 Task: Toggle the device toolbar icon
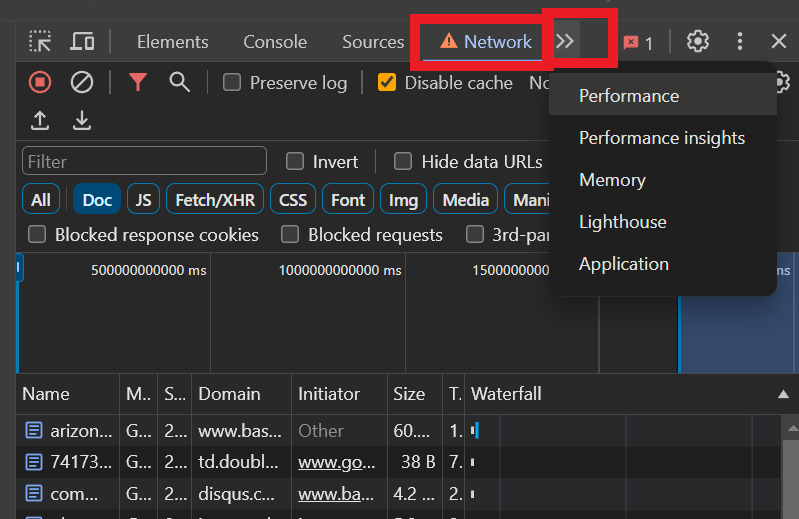82,41
